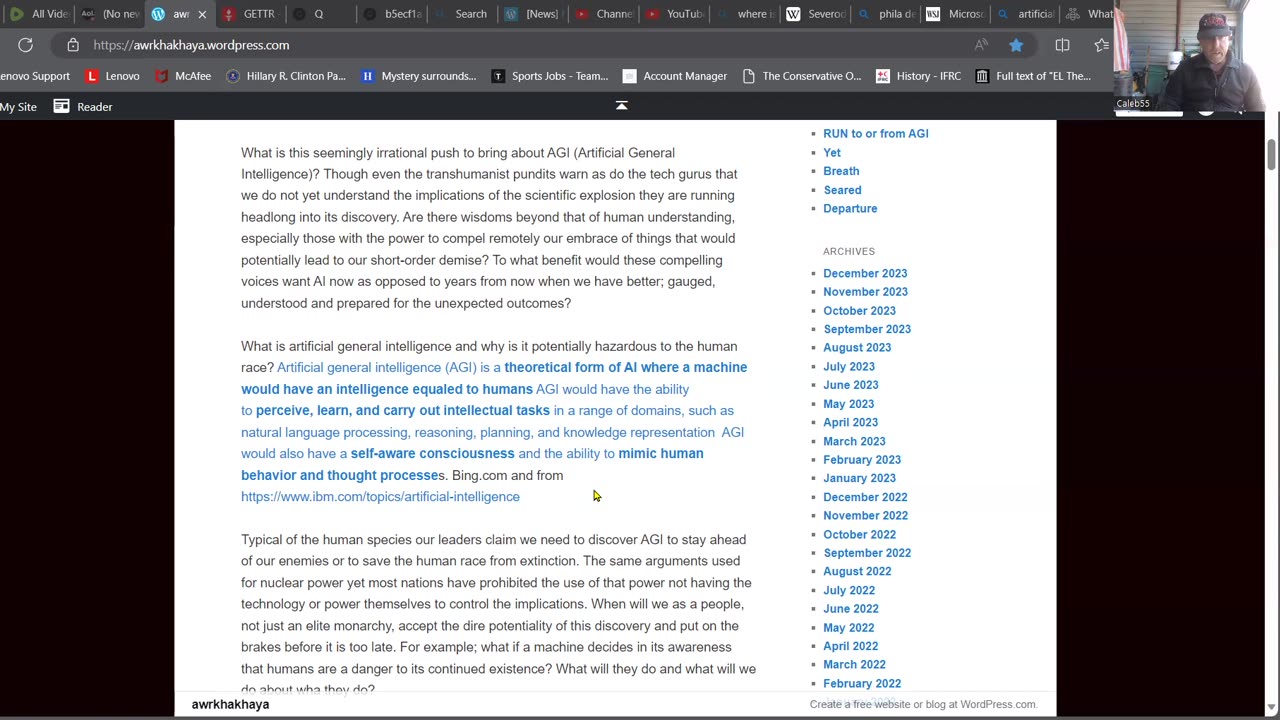Close the active awrkhakhaya tab
1280x720 pixels.
click(x=201, y=14)
